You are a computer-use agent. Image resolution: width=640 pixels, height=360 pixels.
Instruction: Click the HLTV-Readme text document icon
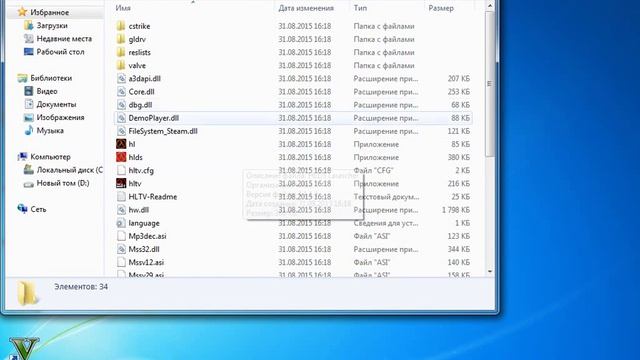tap(121, 197)
